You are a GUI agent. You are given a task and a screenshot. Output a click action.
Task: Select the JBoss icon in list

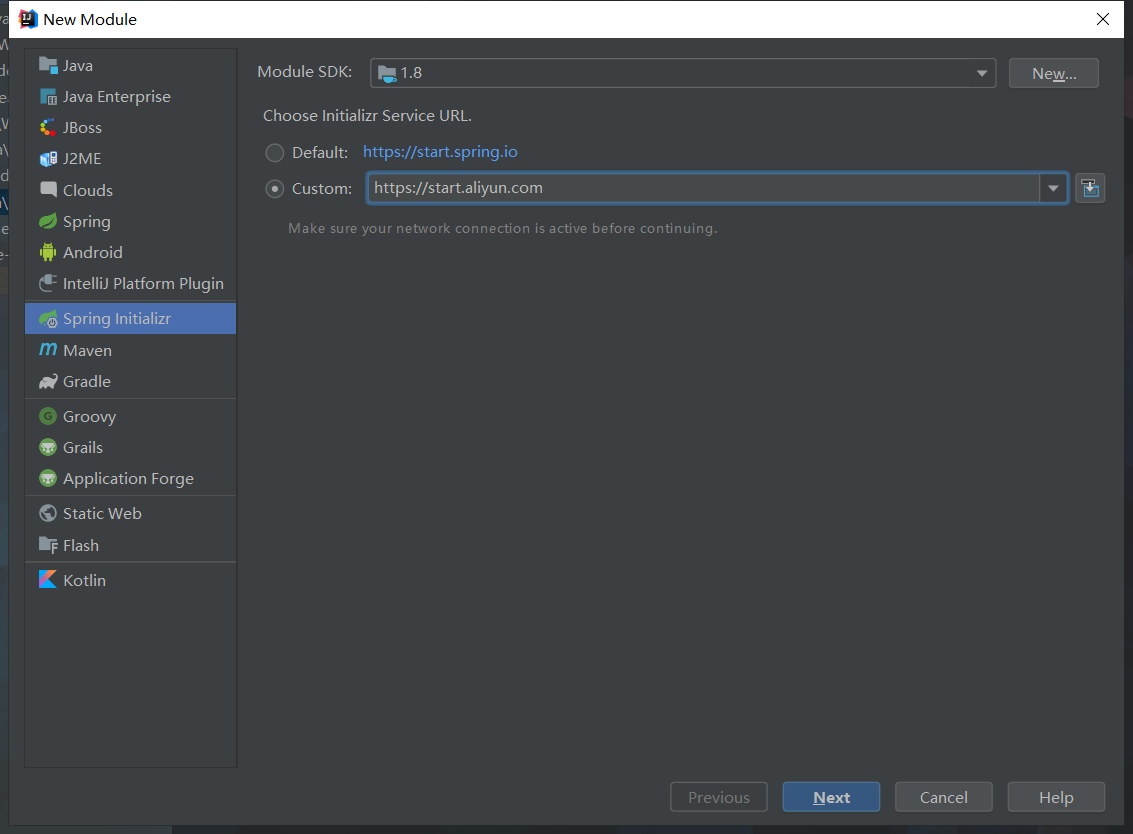click(48, 127)
